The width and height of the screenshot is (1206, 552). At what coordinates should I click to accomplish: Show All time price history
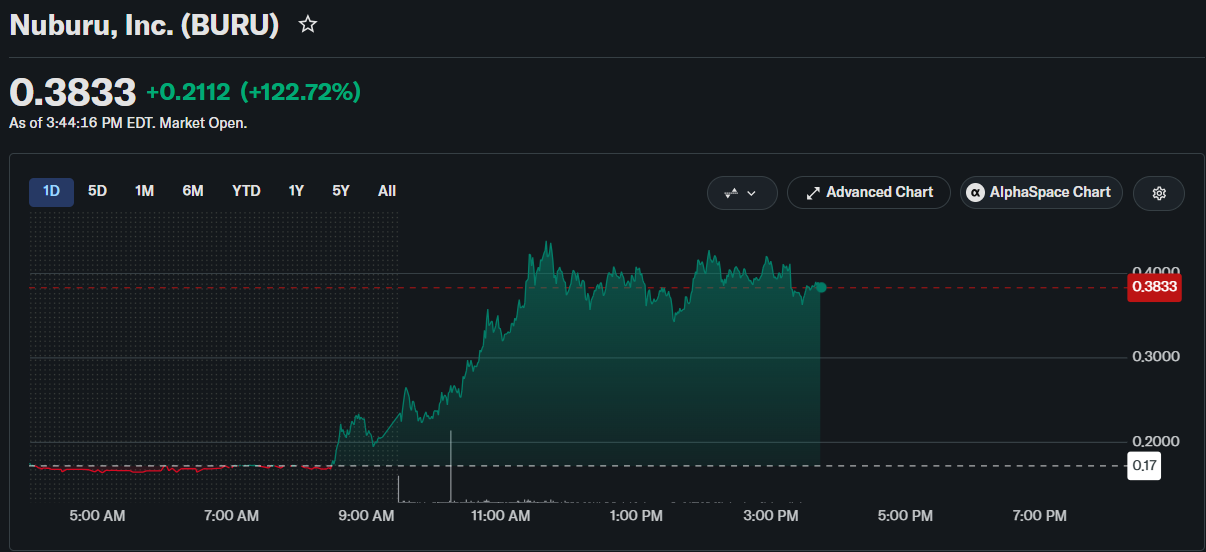click(x=387, y=191)
